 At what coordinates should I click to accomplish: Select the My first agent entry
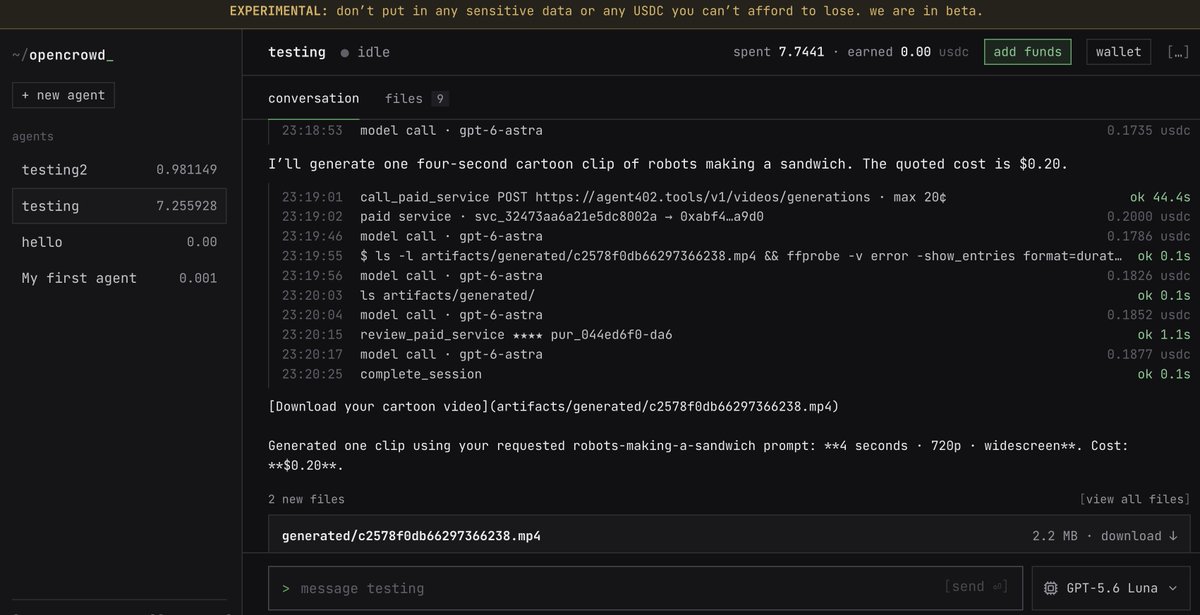pyautogui.click(x=120, y=278)
